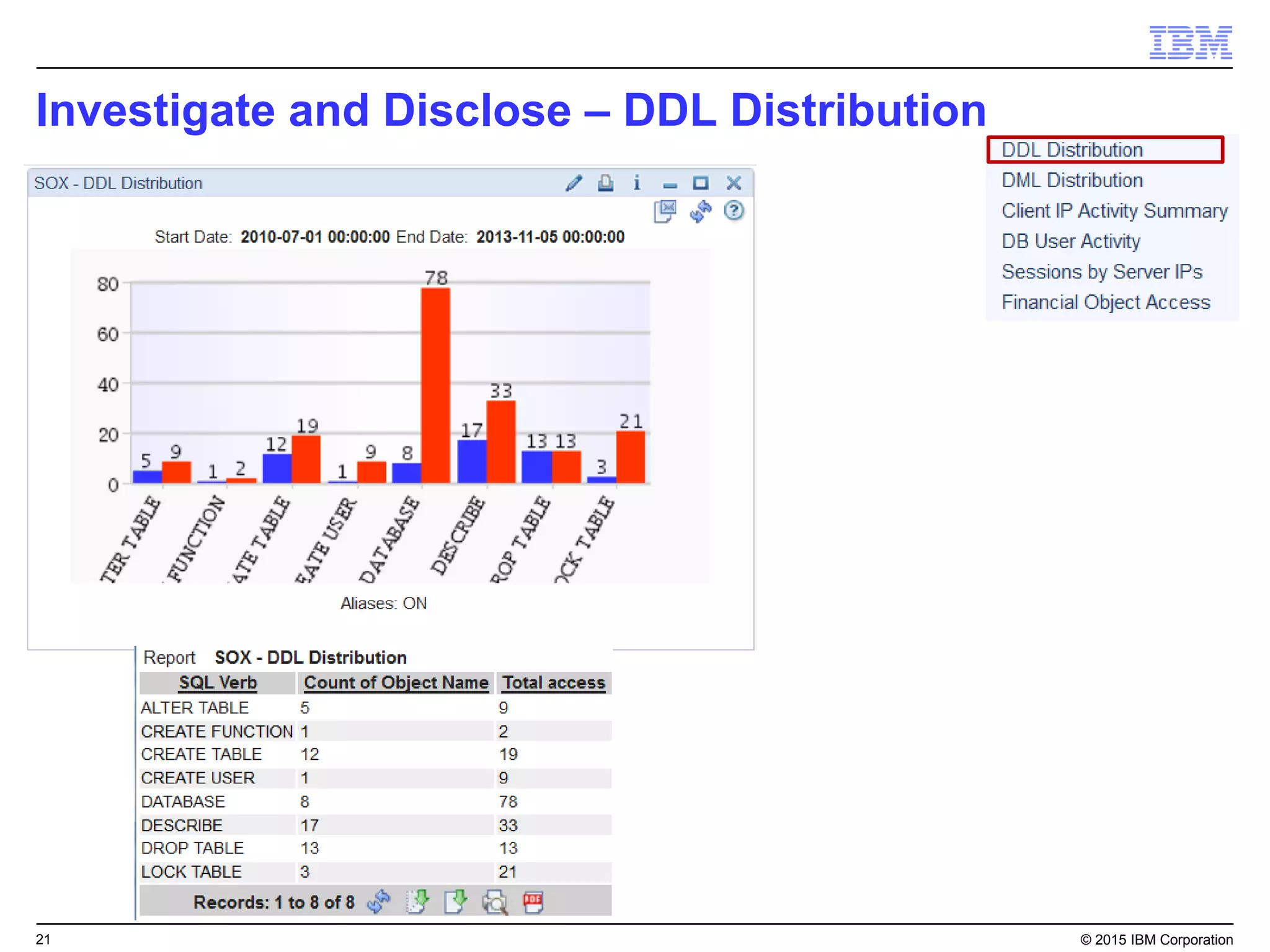1270x952 pixels.
Task: Click the Aliases: ON label
Action: click(x=383, y=603)
